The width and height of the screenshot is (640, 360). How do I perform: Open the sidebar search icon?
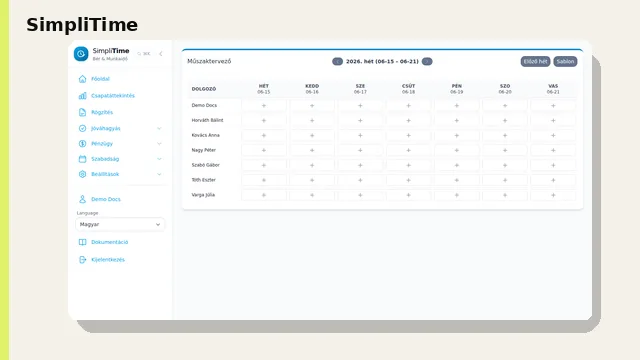[x=139, y=53]
